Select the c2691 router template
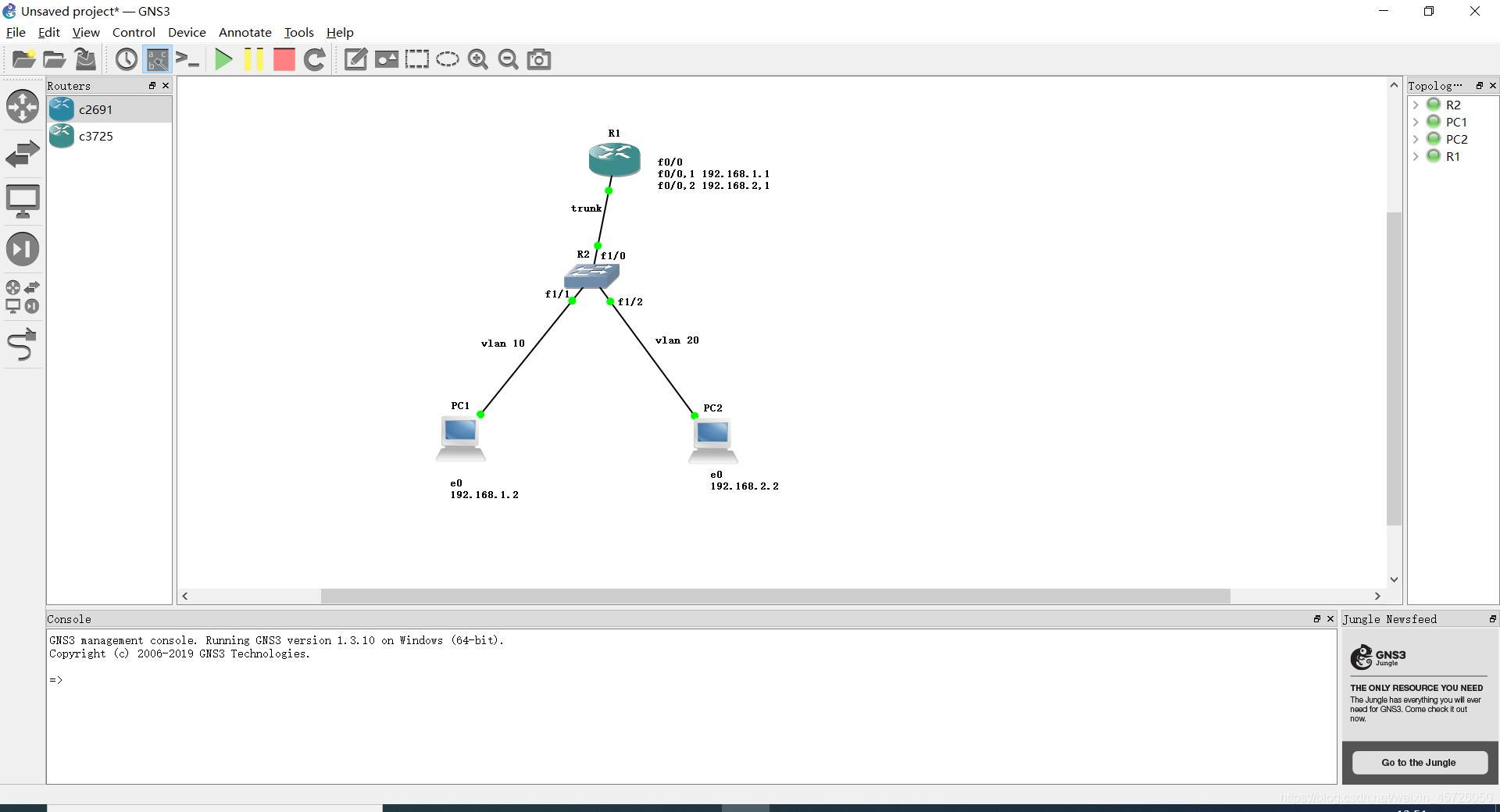The width and height of the screenshot is (1500, 812). click(x=109, y=109)
